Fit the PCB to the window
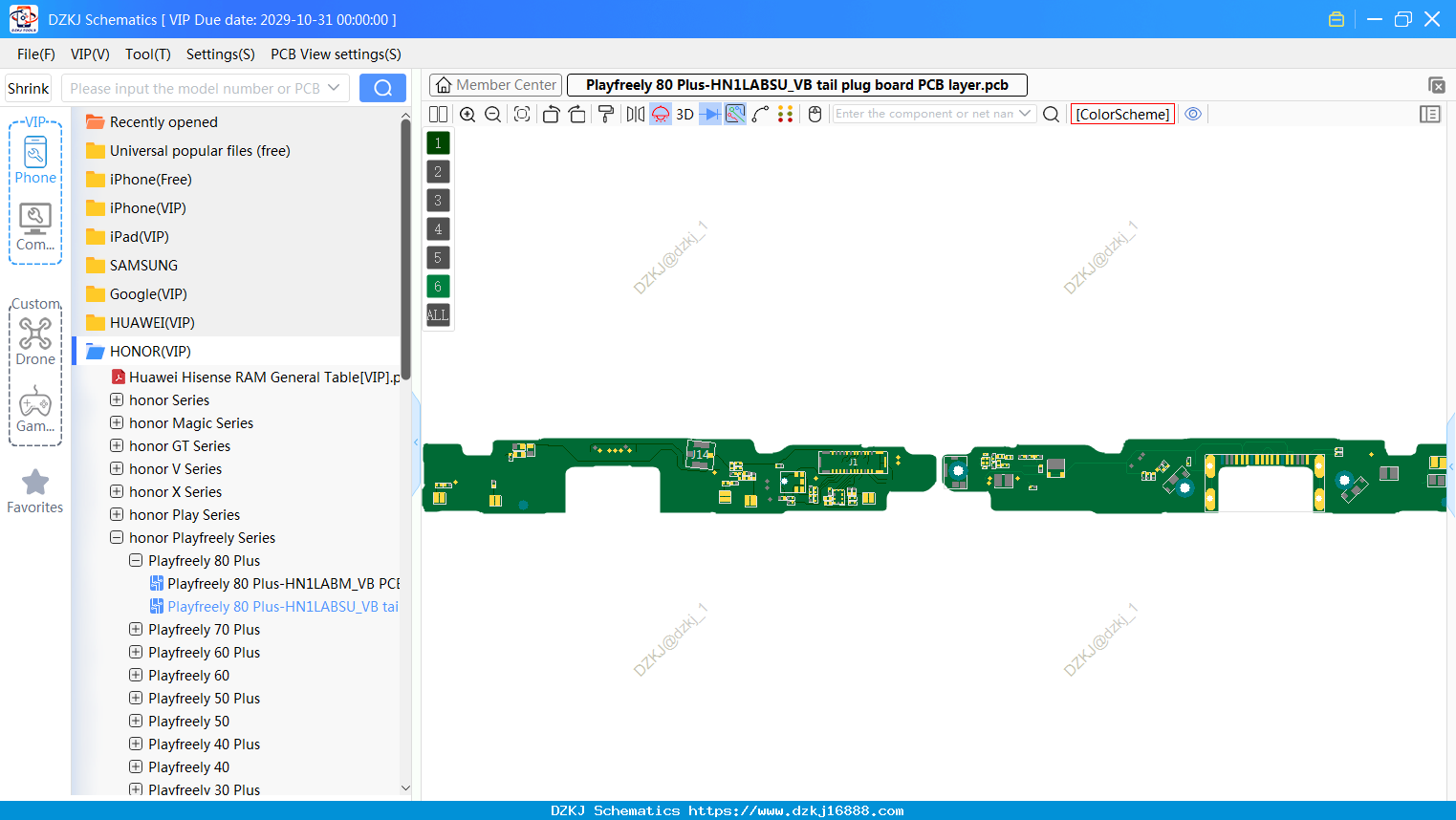 click(522, 114)
